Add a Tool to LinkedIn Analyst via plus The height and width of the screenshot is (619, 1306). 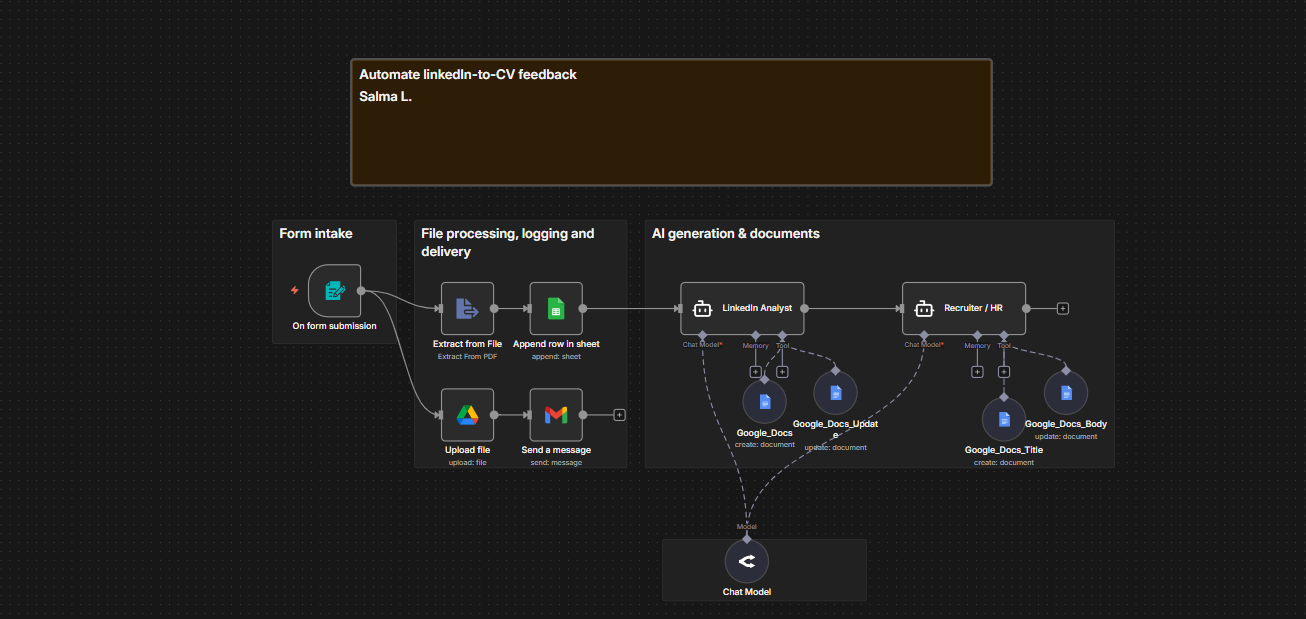coord(782,372)
